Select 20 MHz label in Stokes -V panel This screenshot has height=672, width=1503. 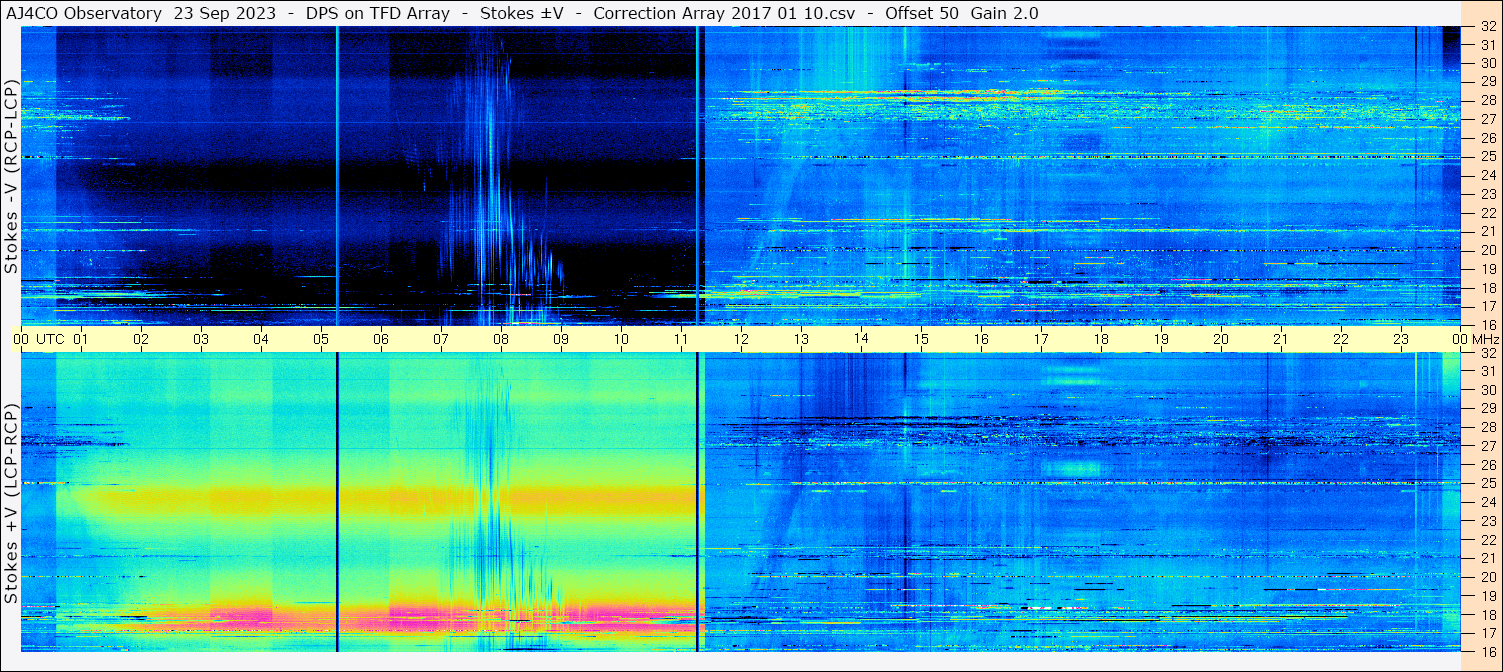click(1488, 250)
